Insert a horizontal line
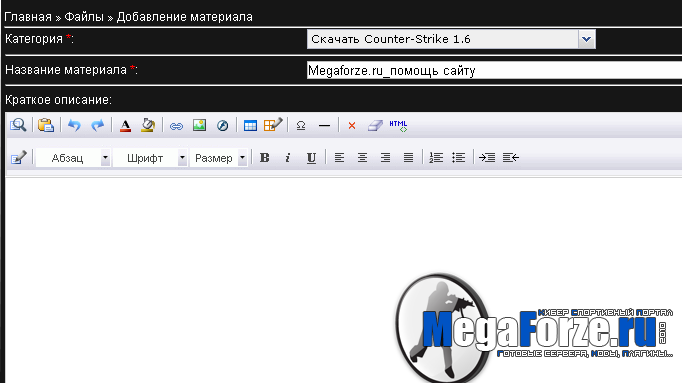 (324, 126)
